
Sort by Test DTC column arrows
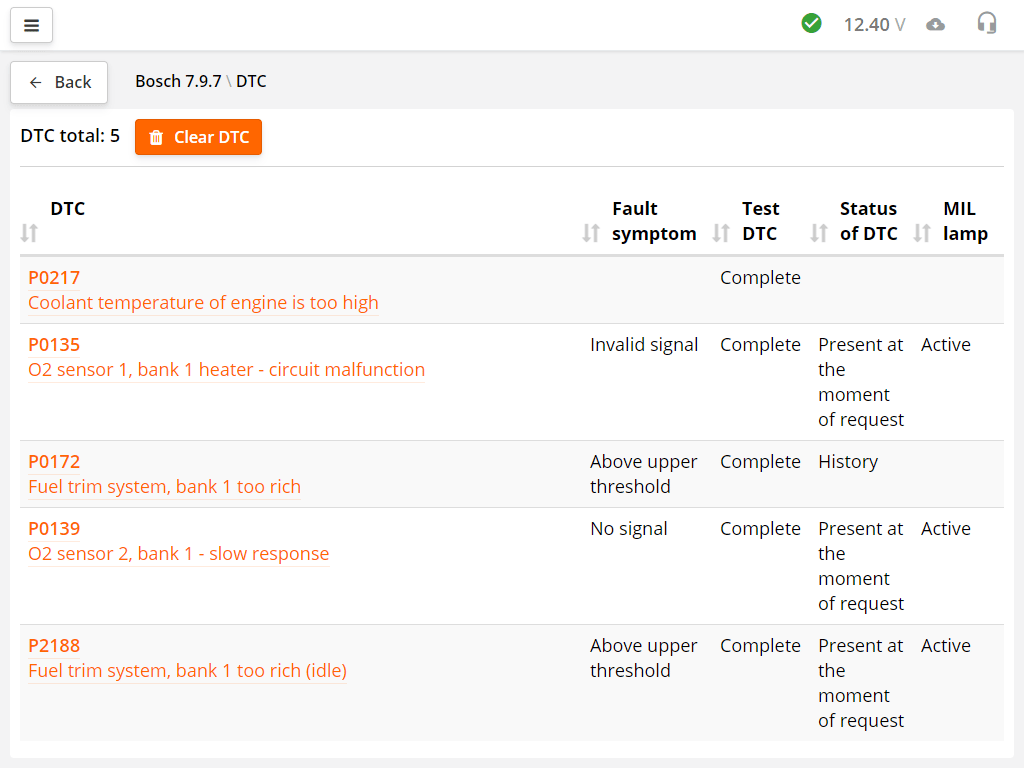click(721, 233)
